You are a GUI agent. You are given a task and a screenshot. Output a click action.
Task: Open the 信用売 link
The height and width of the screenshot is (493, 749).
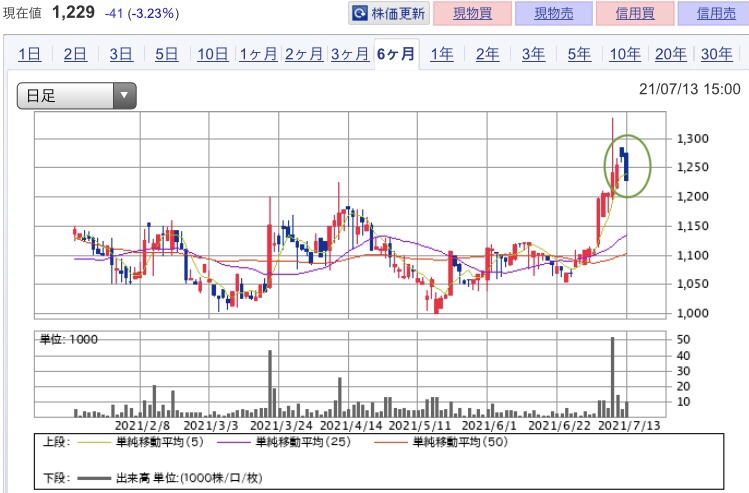[x=715, y=13]
